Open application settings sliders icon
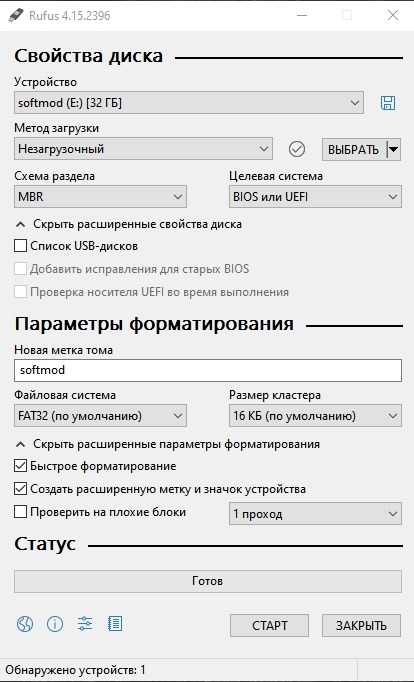Viewport: 414px width, 682px height. point(85,624)
